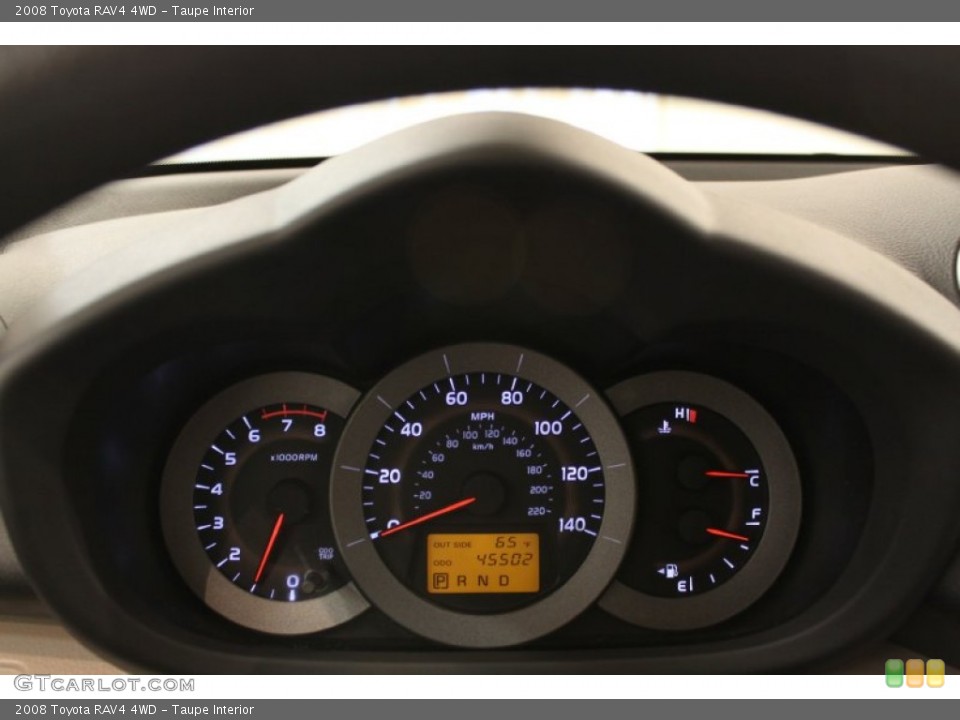Click the x1000RPM label on the tachometer
960x720 pixels.
294,457
